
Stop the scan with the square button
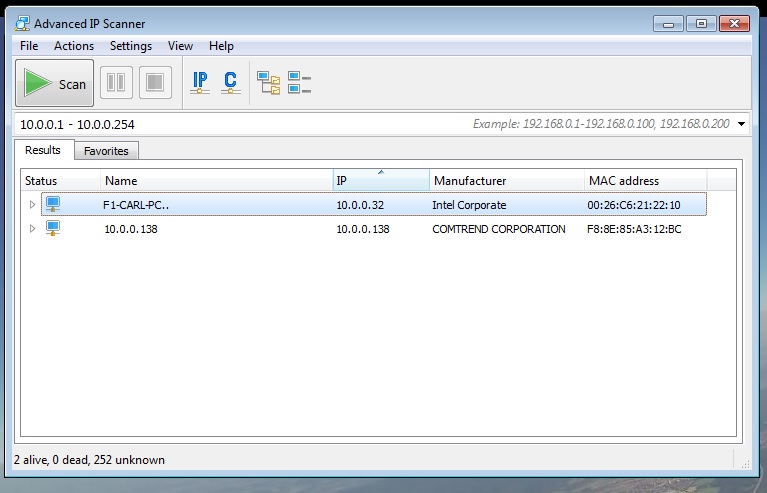155,83
